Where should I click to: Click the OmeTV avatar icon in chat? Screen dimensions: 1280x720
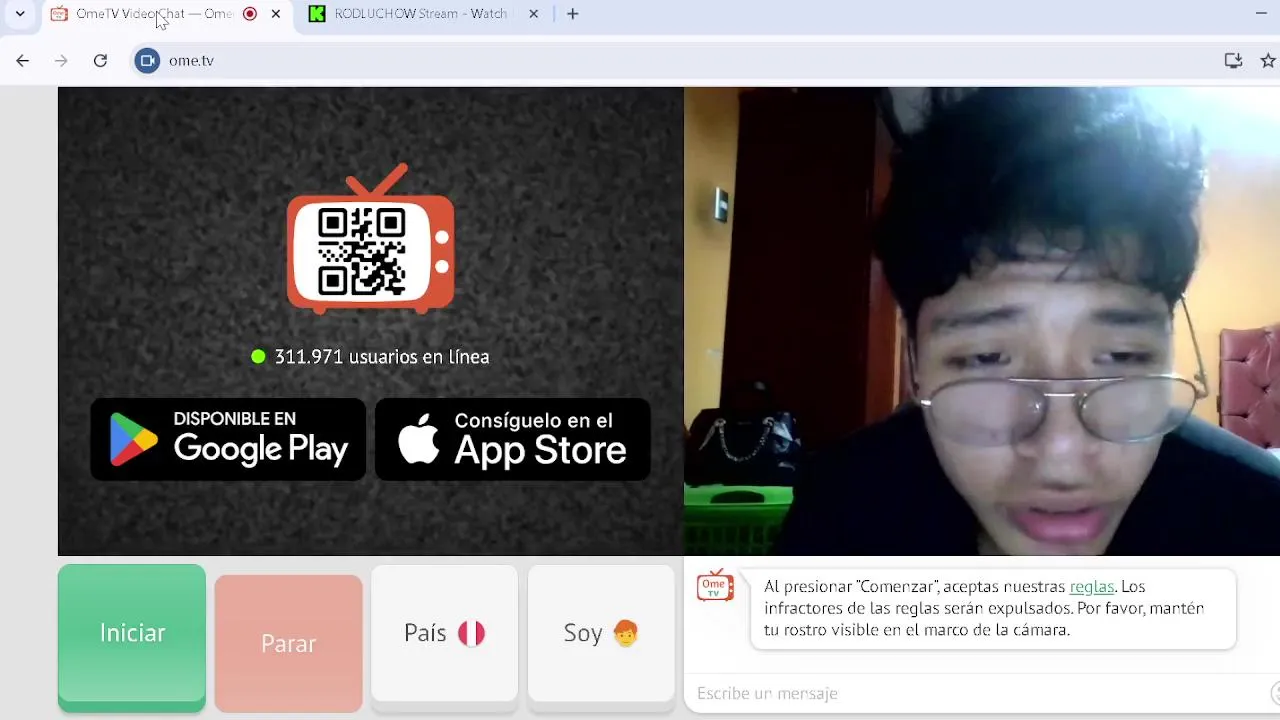point(714,587)
